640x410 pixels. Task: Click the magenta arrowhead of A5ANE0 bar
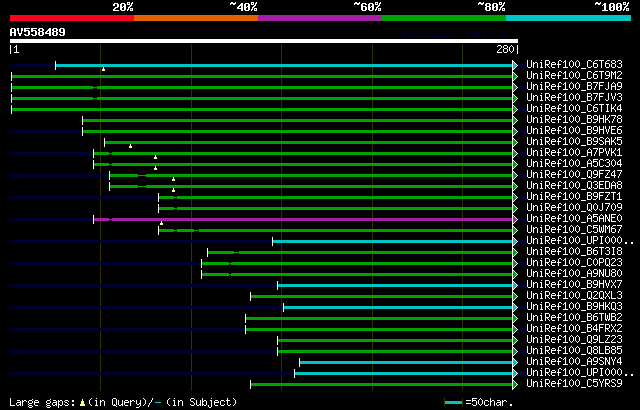coord(516,219)
